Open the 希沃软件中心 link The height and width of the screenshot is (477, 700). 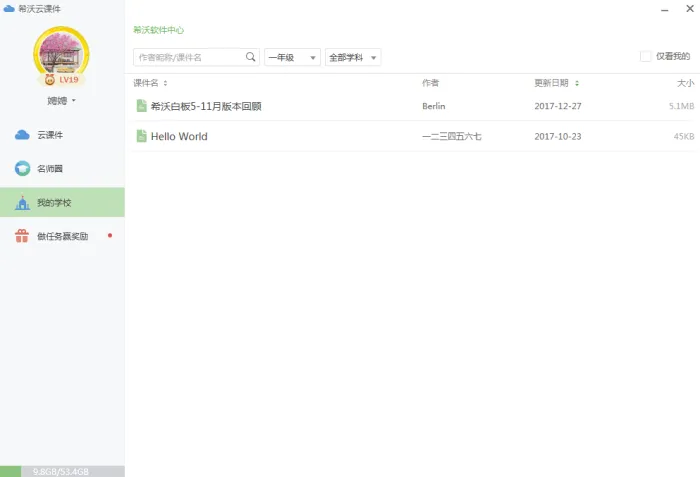158,31
